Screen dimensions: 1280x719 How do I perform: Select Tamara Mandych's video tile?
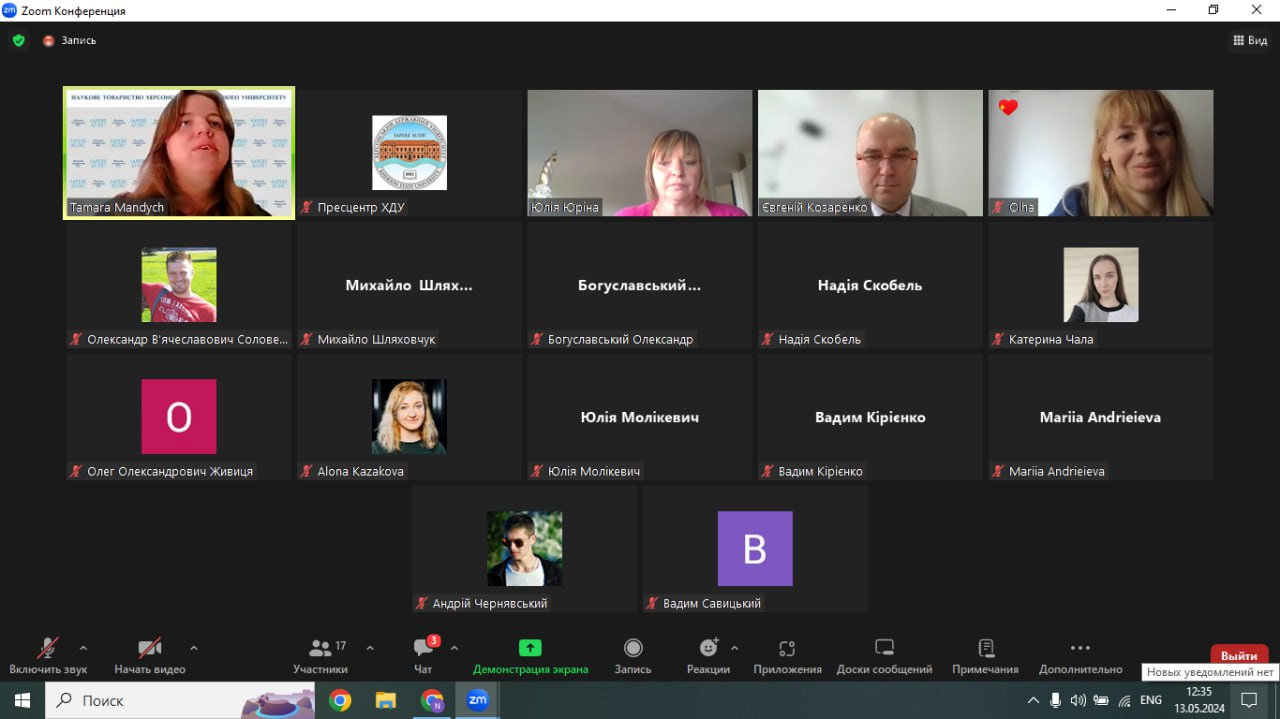[179, 152]
